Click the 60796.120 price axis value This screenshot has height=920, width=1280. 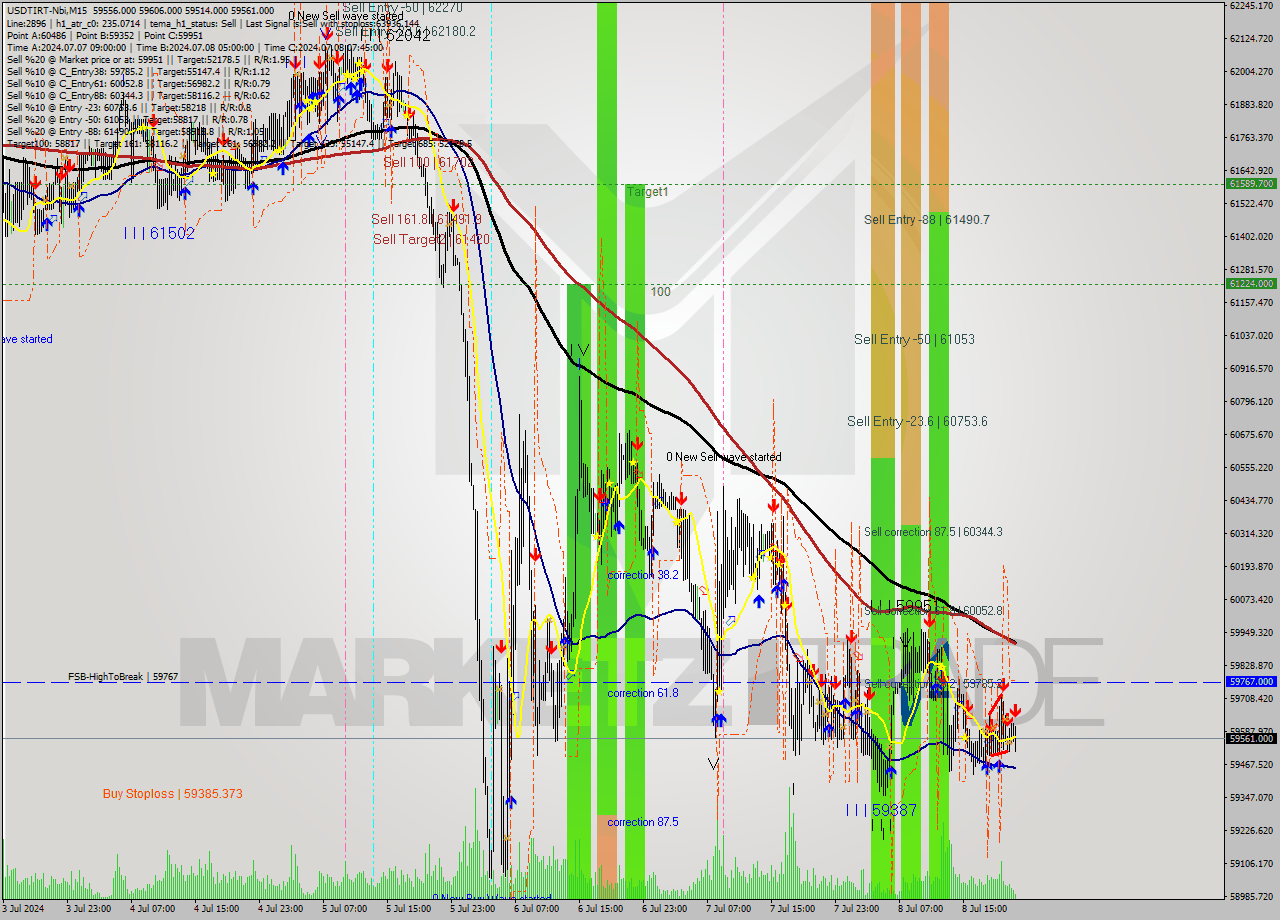click(x=1251, y=401)
